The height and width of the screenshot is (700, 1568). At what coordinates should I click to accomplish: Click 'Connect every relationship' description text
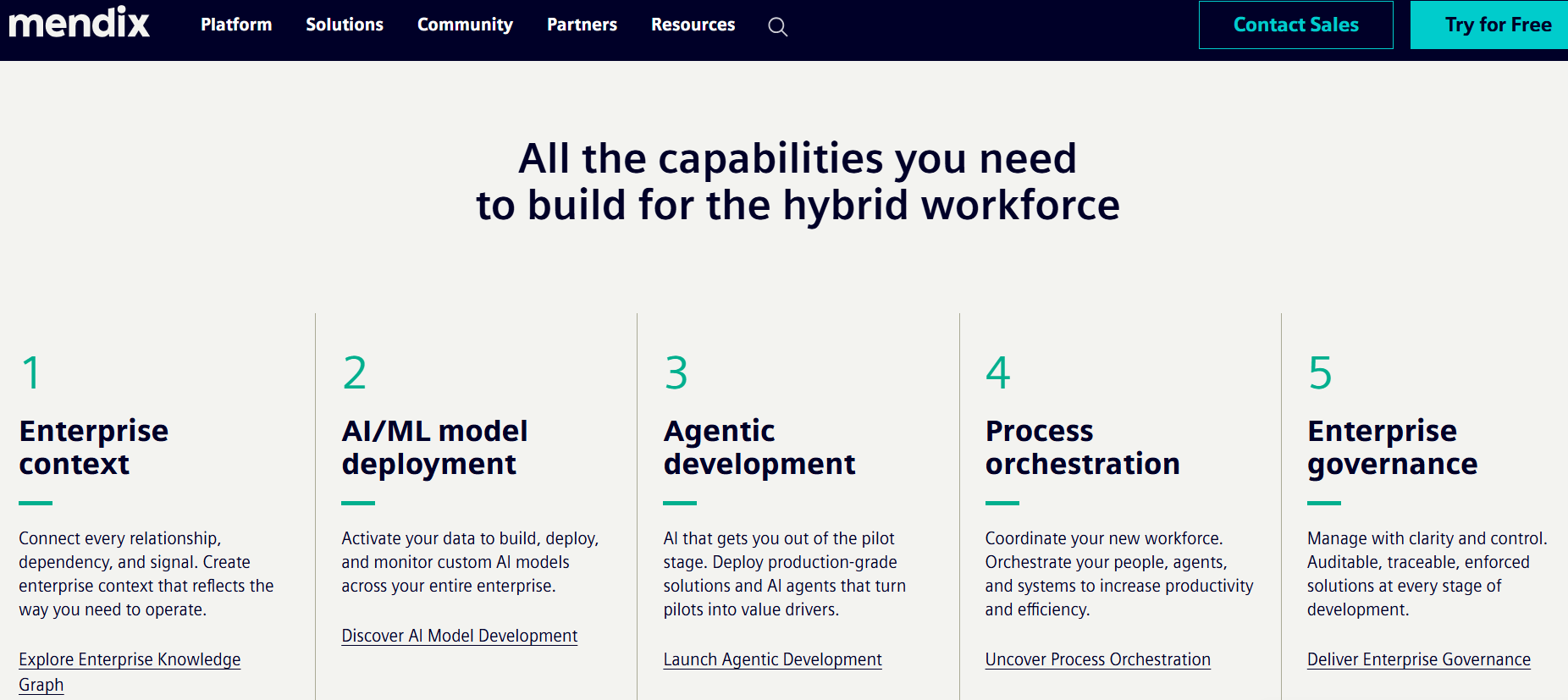146,574
